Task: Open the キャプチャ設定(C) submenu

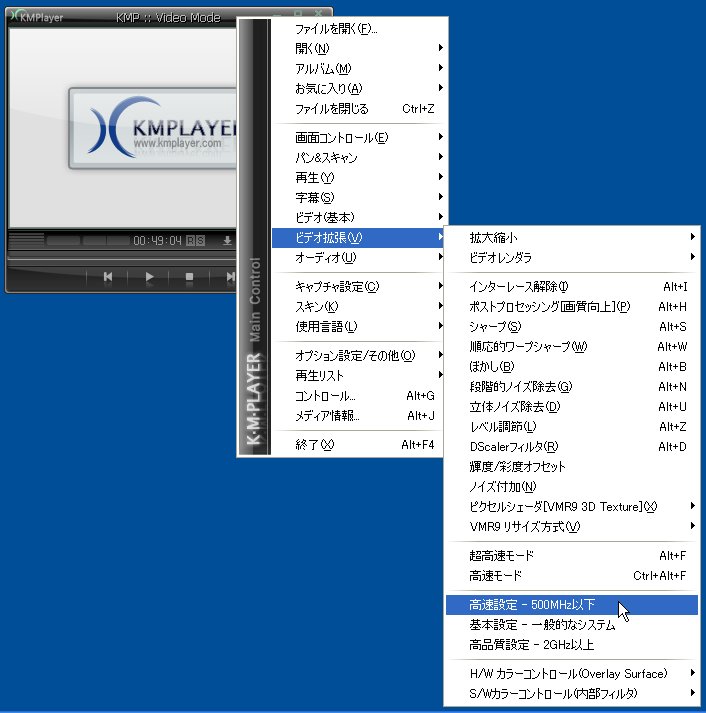Action: [360, 286]
